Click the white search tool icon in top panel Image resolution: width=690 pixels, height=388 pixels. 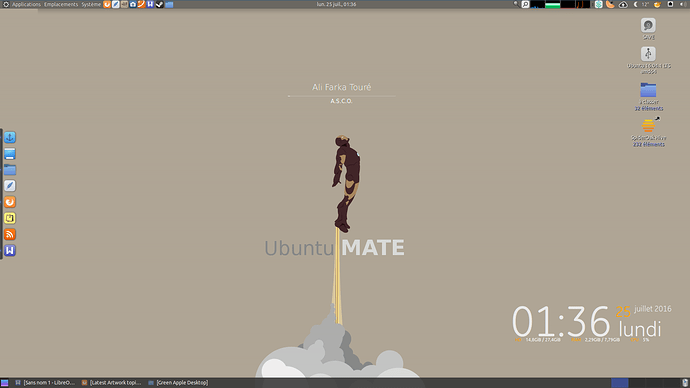[525, 4]
